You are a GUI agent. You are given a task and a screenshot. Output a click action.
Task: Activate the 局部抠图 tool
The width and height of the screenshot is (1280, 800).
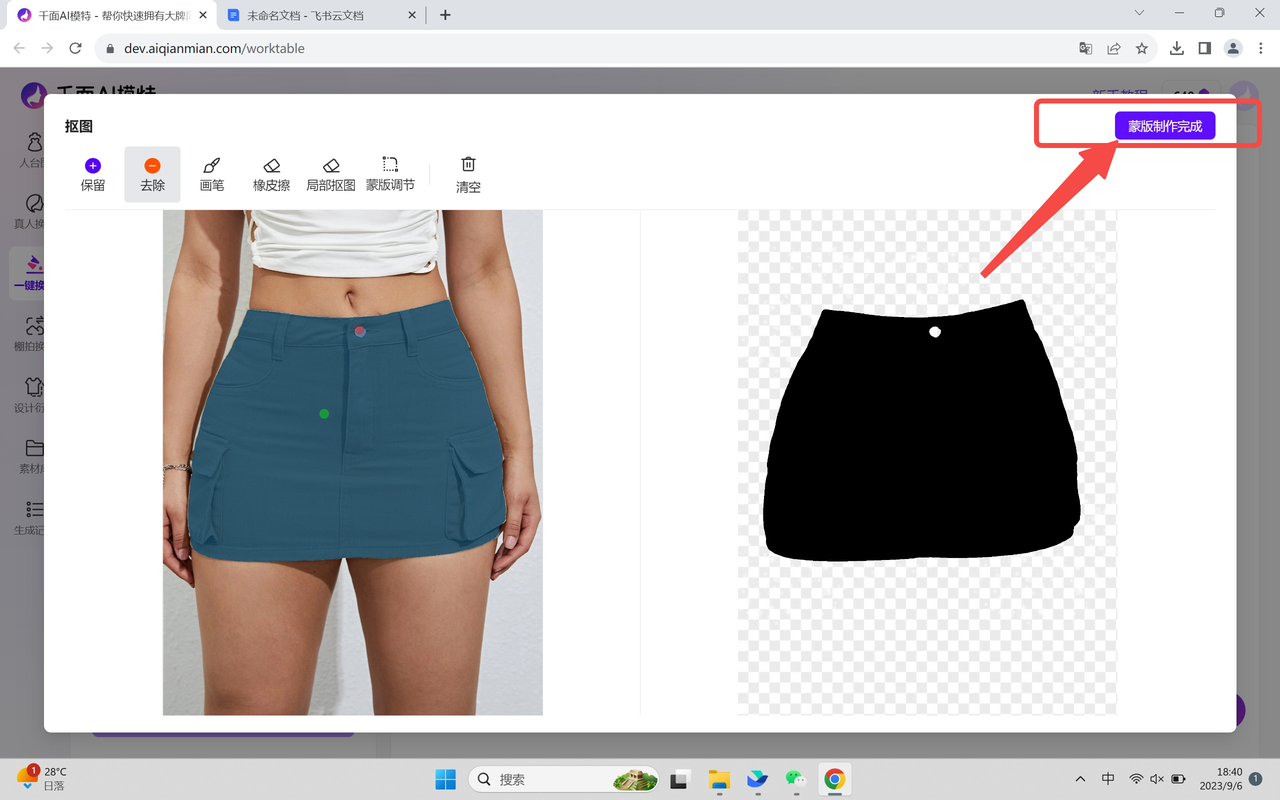pos(331,174)
